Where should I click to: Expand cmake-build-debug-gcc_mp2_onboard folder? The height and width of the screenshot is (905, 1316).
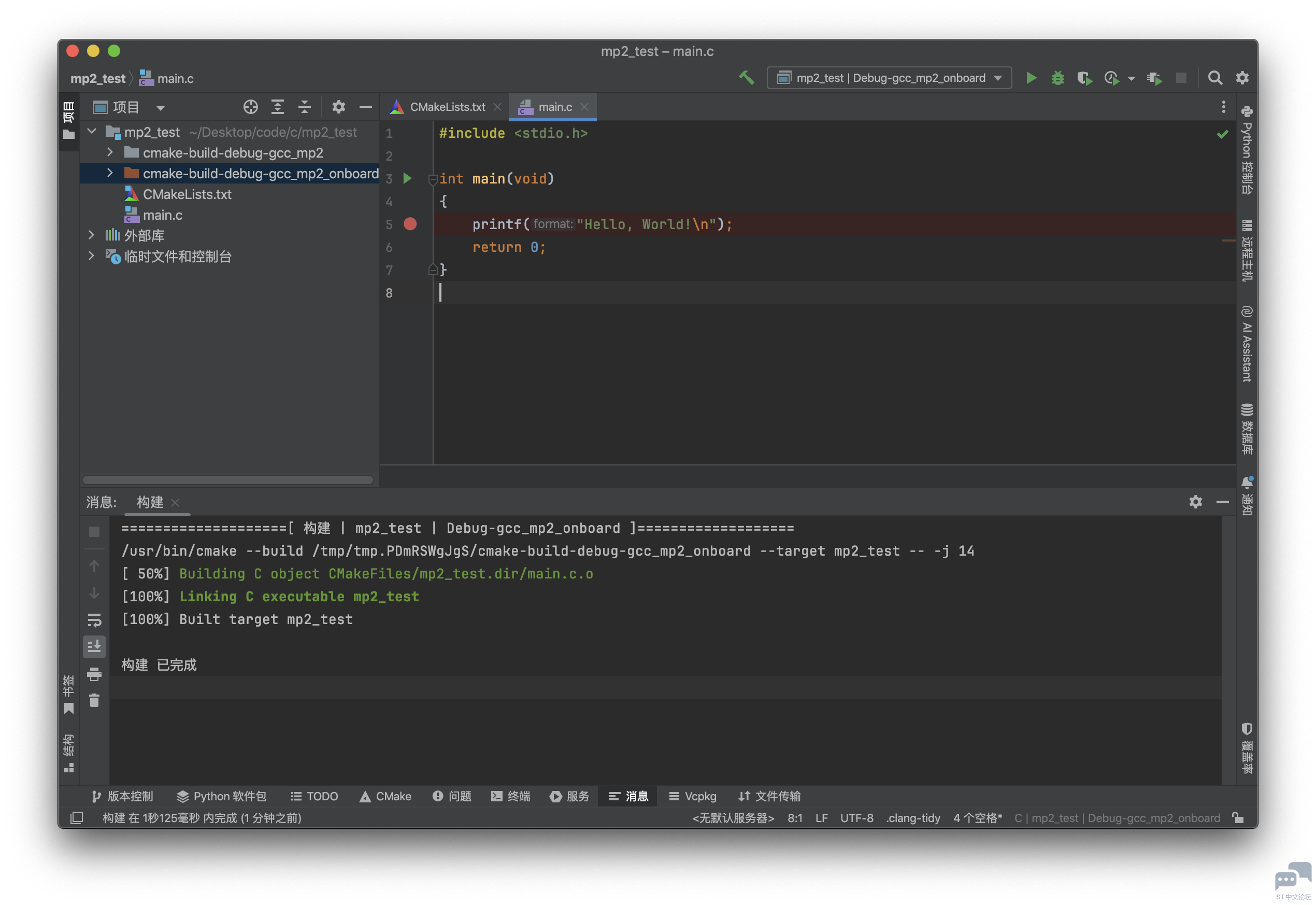(x=110, y=173)
